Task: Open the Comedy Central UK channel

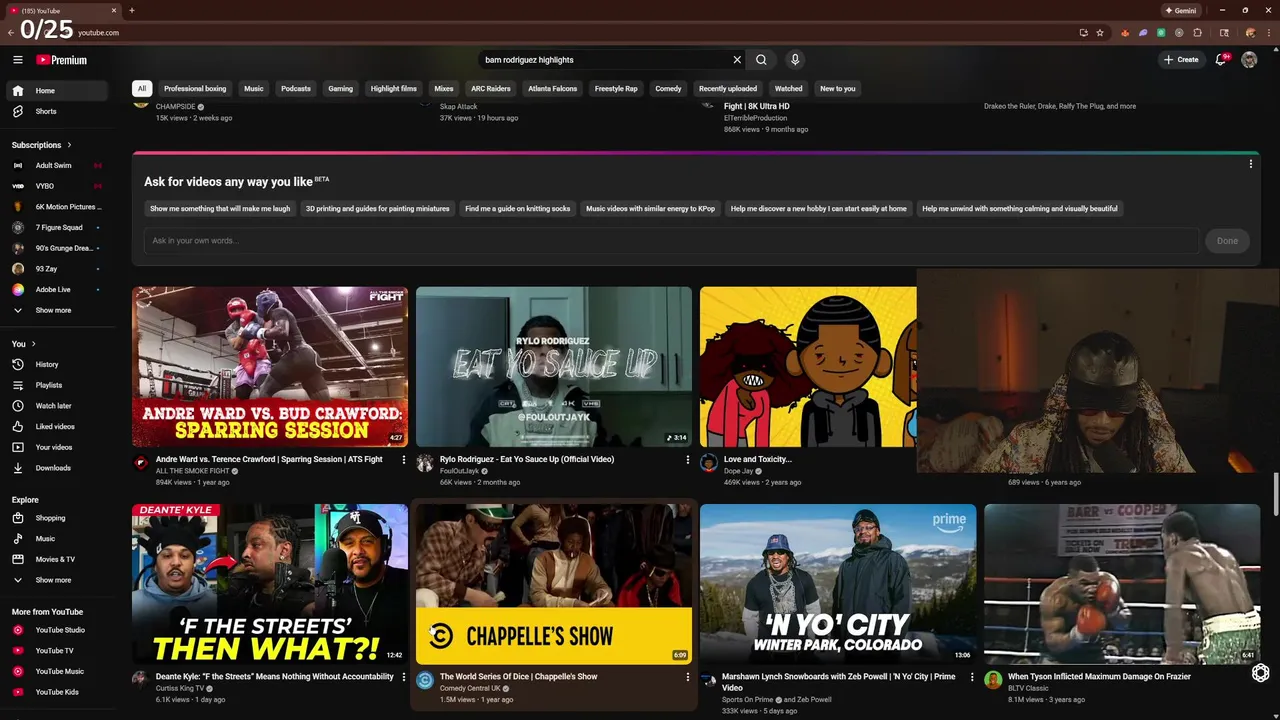Action: coord(470,688)
